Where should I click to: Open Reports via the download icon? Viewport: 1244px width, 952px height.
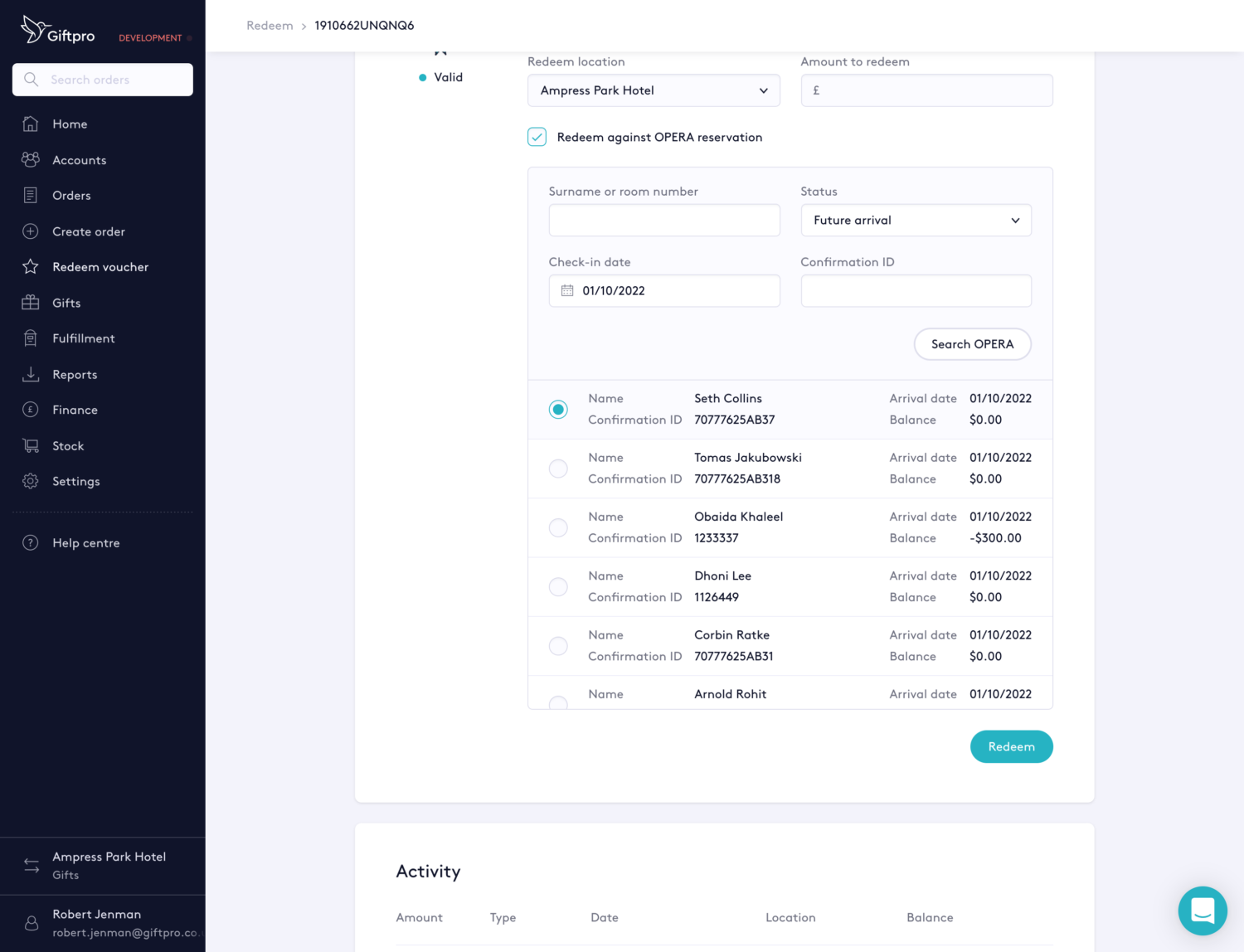(x=31, y=374)
